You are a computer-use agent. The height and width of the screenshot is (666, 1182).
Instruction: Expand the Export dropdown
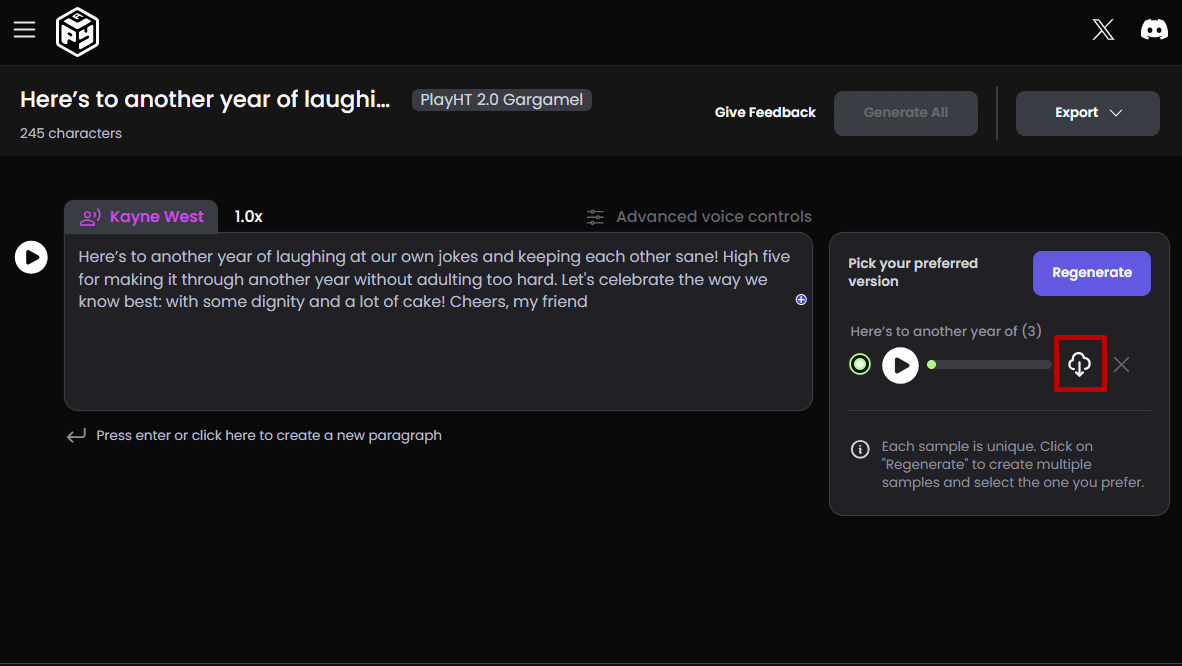click(x=1087, y=113)
